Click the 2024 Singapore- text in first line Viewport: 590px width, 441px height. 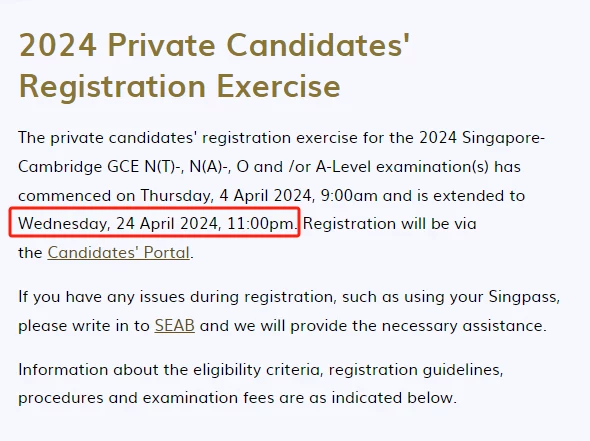(482, 138)
